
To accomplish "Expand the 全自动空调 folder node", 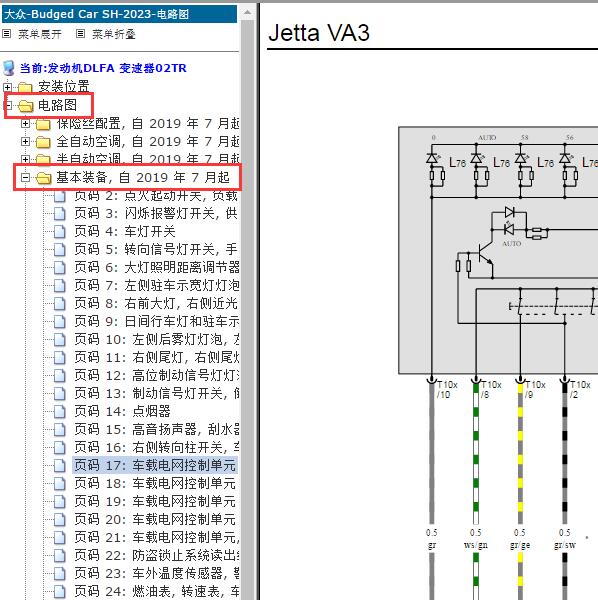I will [25, 142].
